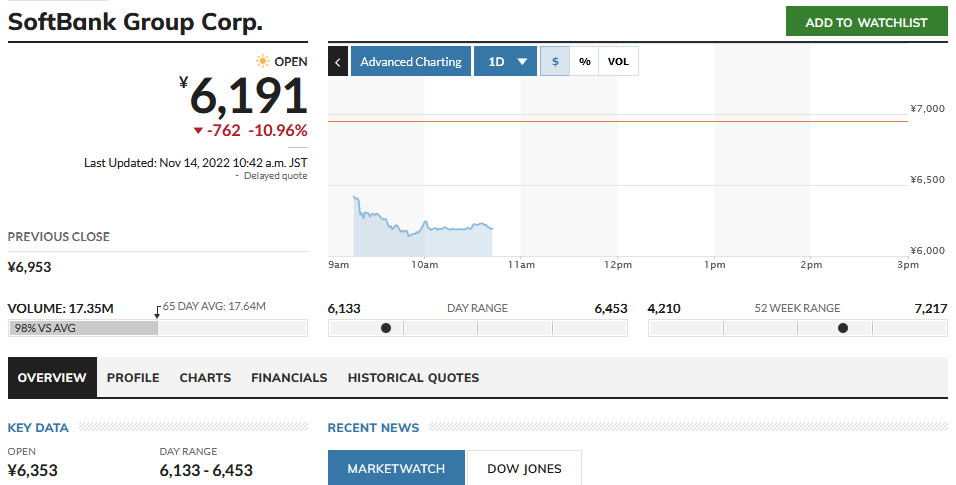The image size is (956, 485).
Task: Click the Open value ¥6,353
Action: [x=33, y=470]
